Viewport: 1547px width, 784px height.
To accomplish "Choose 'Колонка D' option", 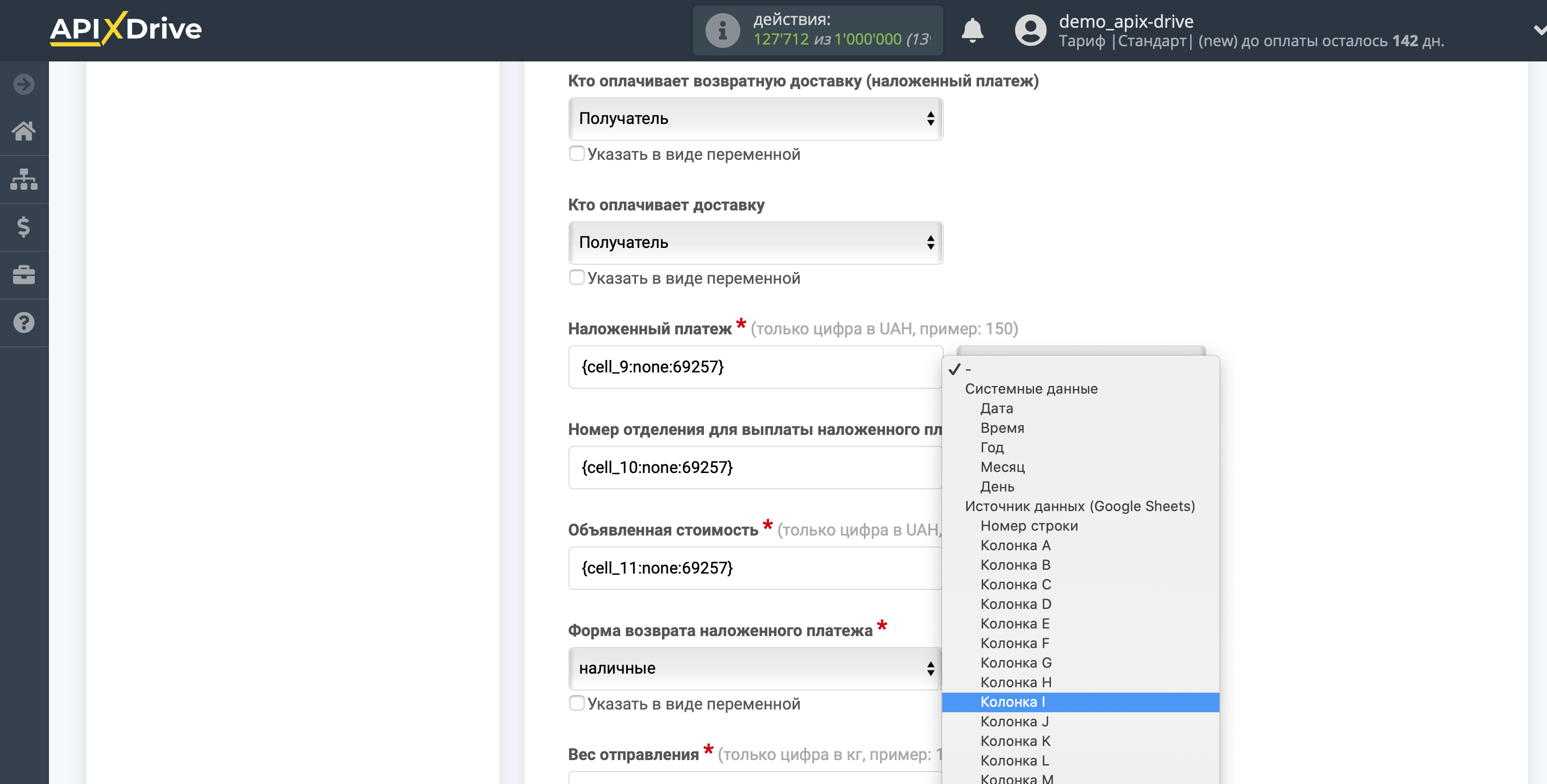I will point(1080,604).
